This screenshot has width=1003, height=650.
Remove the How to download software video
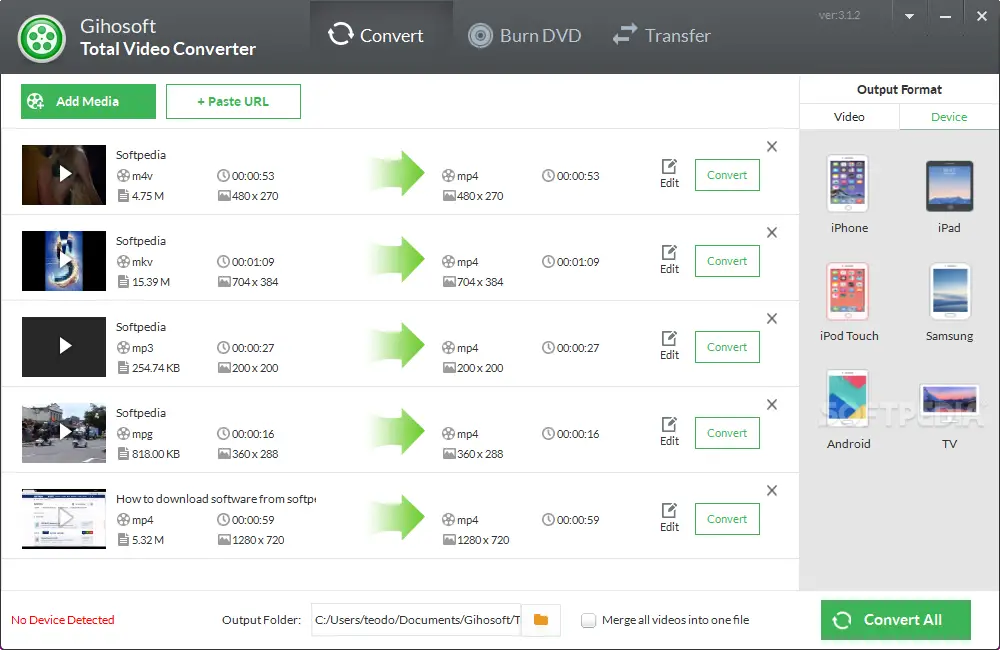[772, 491]
